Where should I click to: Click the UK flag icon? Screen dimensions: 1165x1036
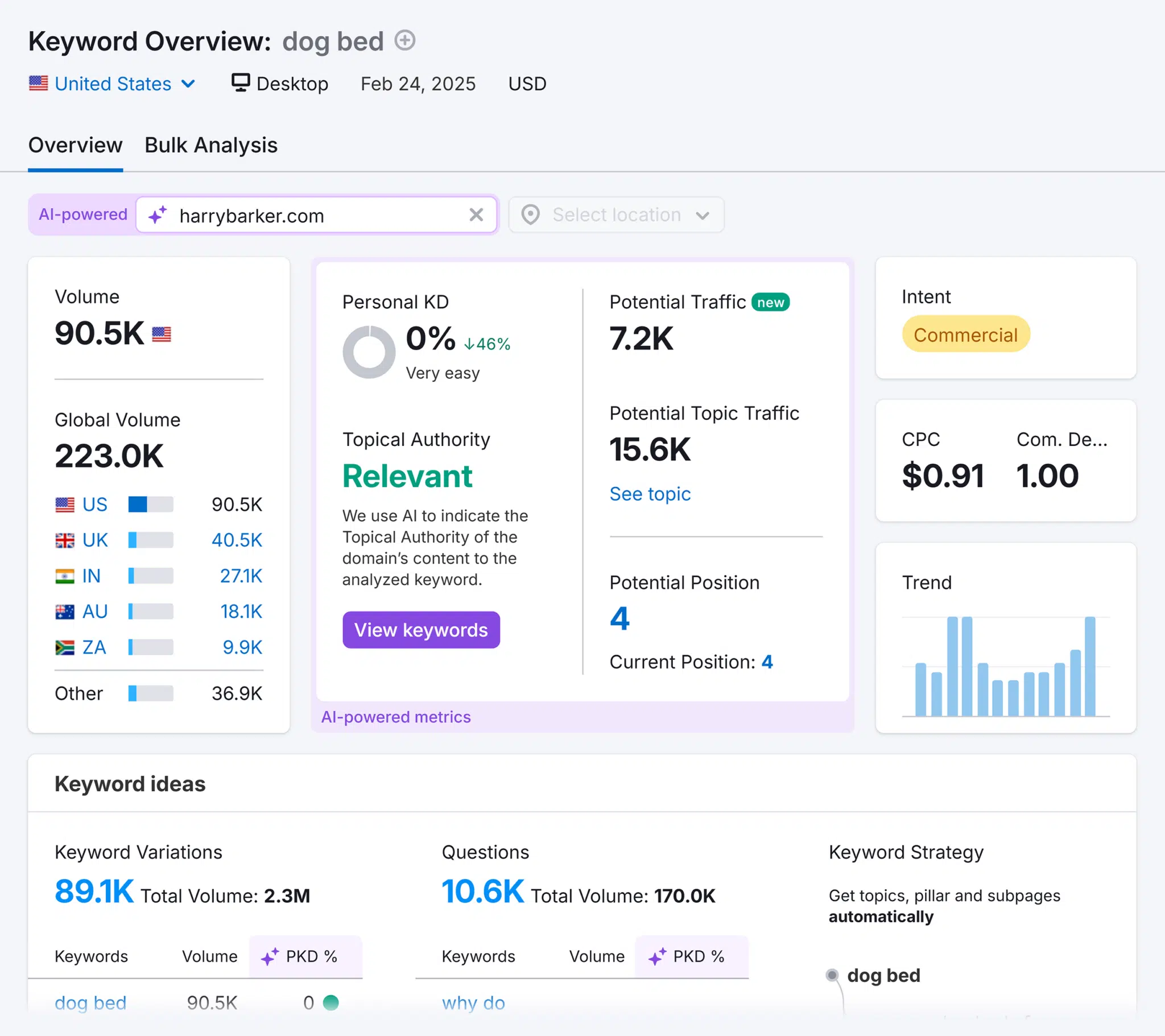coord(64,540)
